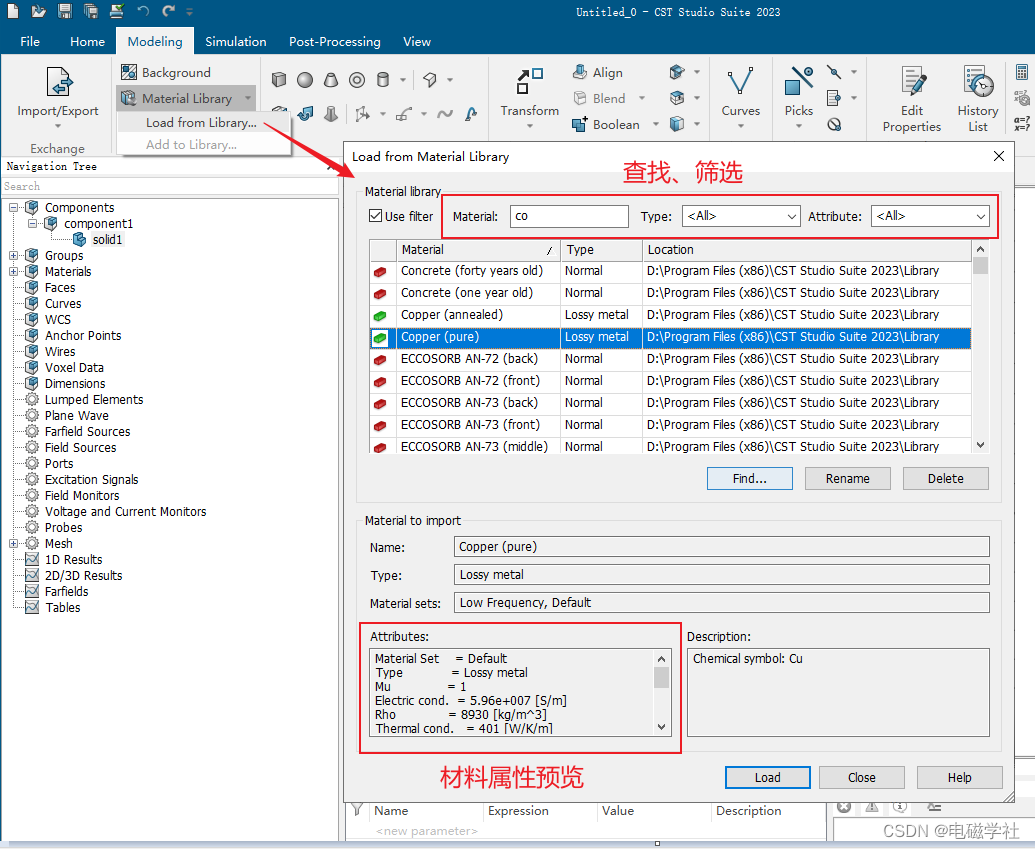Screen dimensions: 1035x849
Task: Open the Curves tool
Action: tap(741, 98)
